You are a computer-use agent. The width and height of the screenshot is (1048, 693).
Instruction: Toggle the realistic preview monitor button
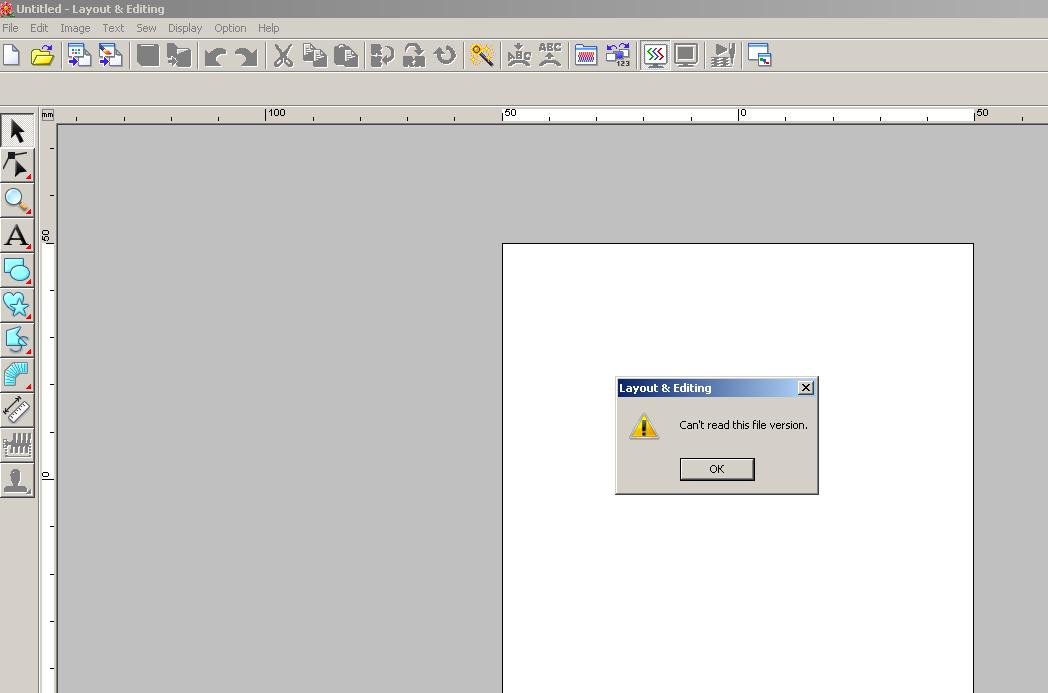[x=686, y=56]
